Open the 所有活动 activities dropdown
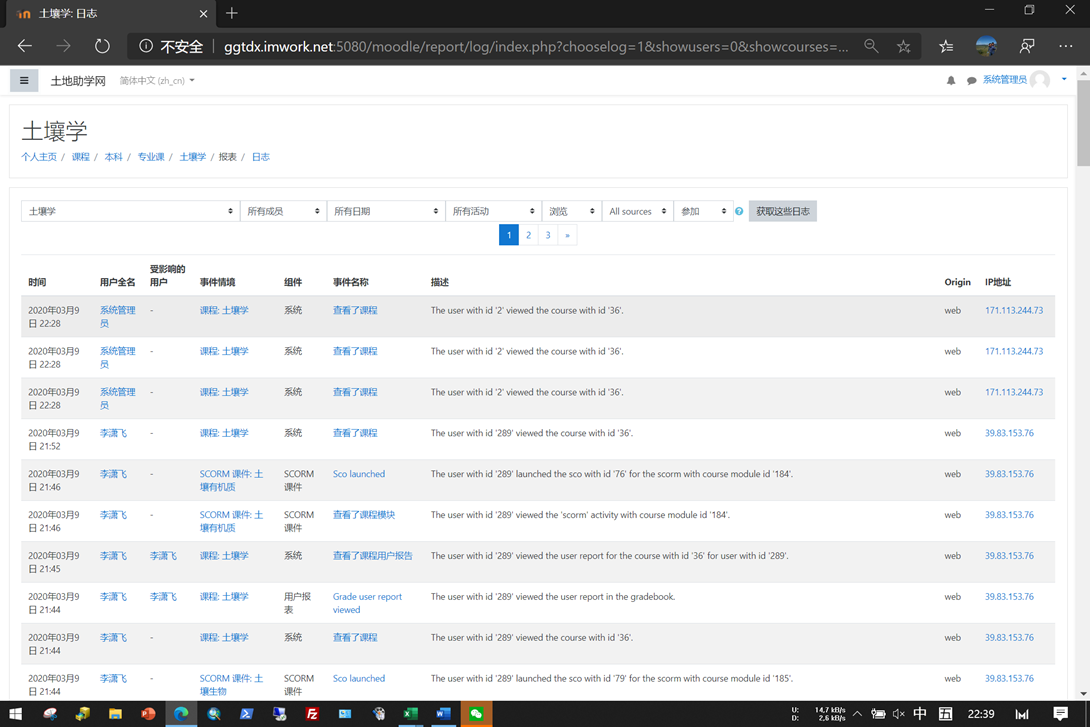 pos(493,212)
